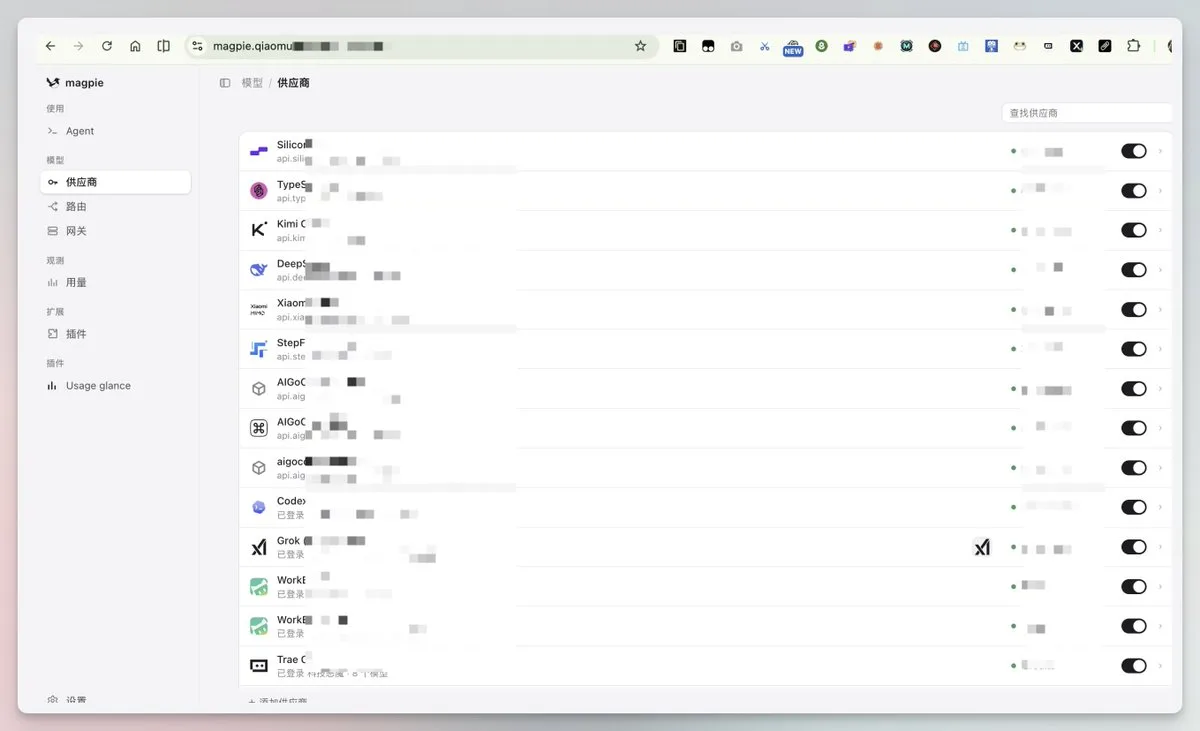The image size is (1200, 731).
Task: Turn off the Trae provider toggle
Action: [1133, 666]
